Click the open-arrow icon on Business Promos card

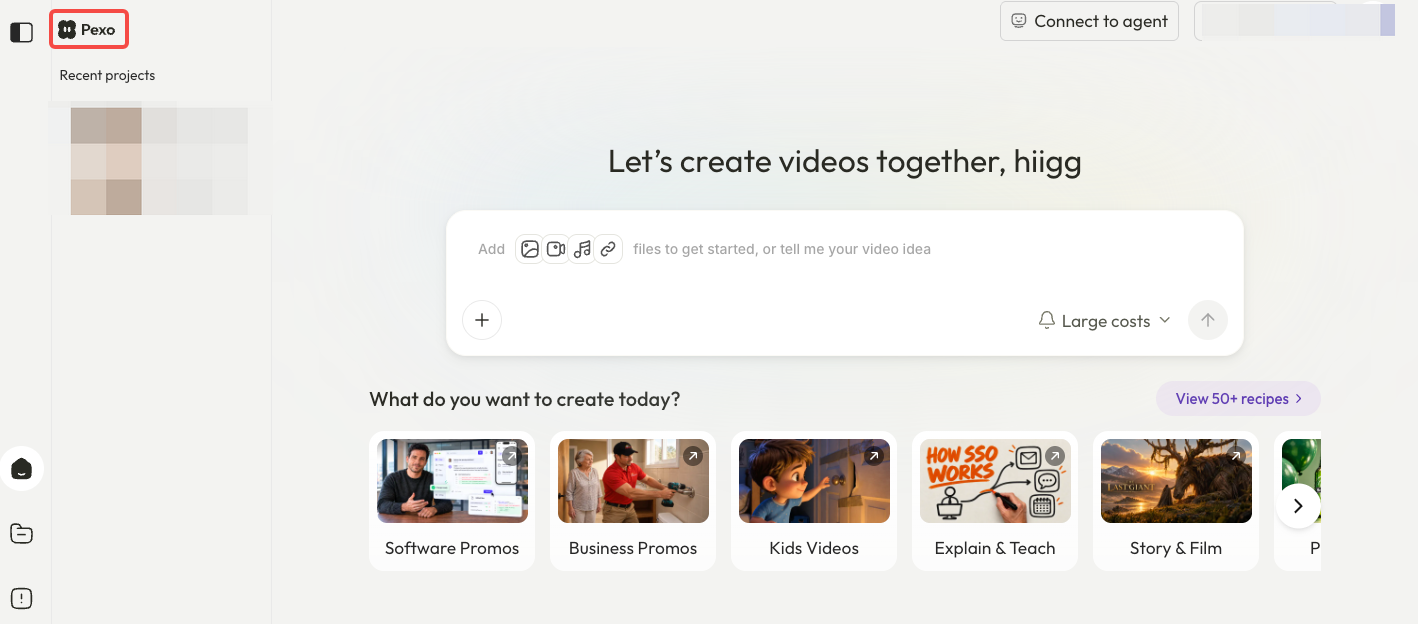(x=692, y=455)
